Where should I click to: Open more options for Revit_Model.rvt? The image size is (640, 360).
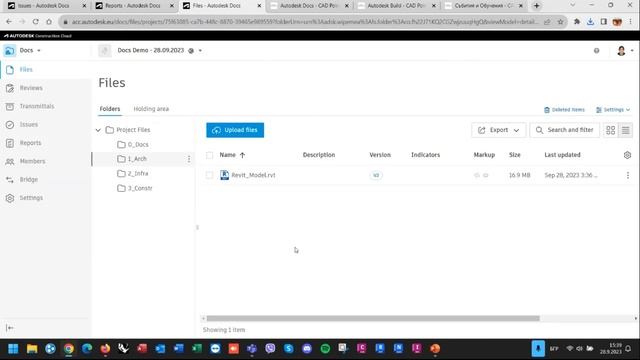tap(628, 175)
